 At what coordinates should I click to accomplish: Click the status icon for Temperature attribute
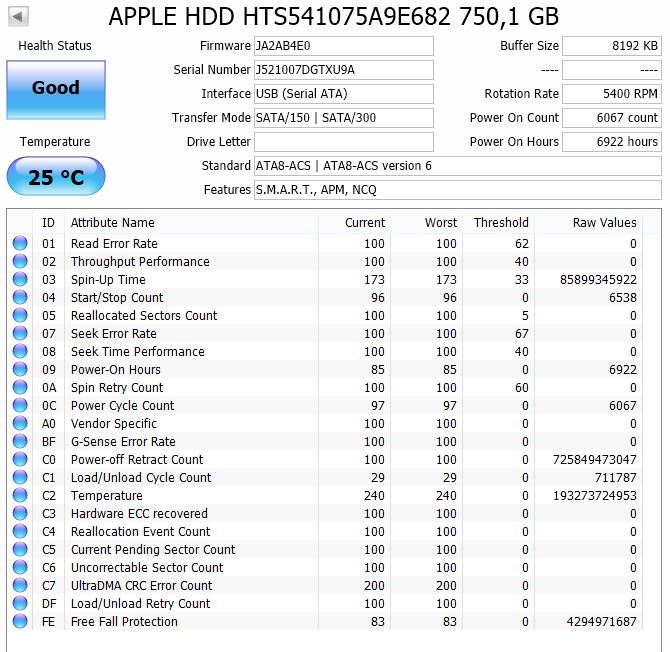pos(20,495)
